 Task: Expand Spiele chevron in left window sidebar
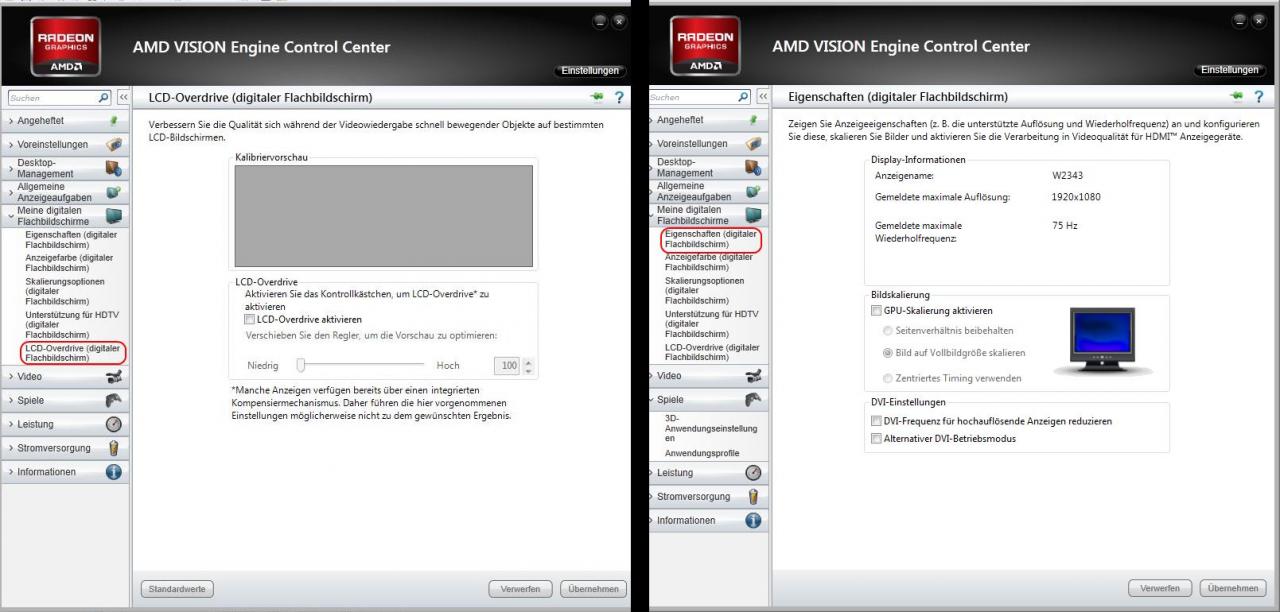pos(10,400)
